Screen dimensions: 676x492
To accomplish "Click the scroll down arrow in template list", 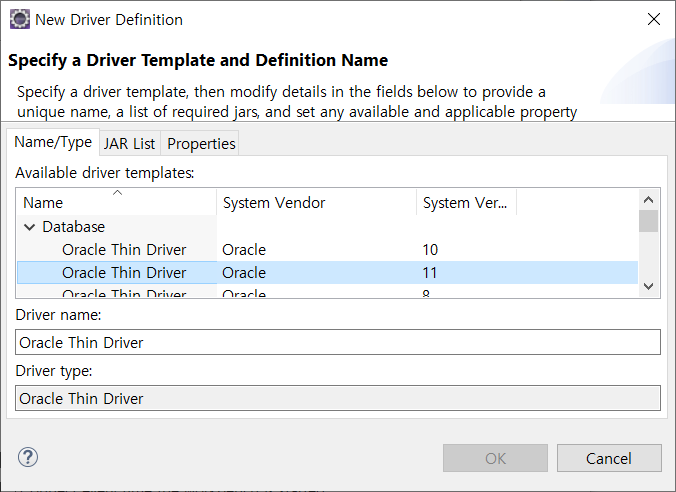I will tap(648, 286).
